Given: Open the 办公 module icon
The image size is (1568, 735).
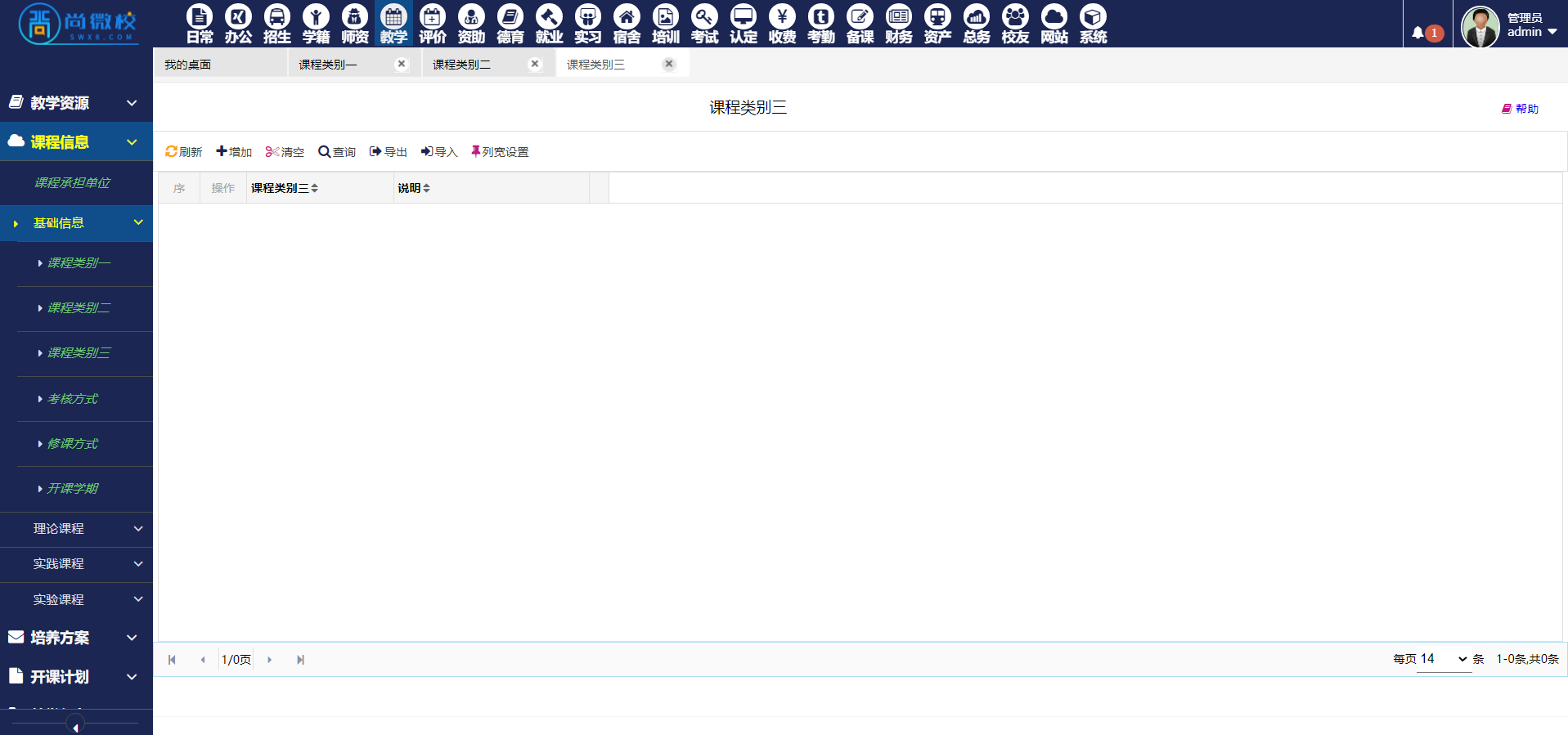Looking at the screenshot, I should (x=238, y=24).
